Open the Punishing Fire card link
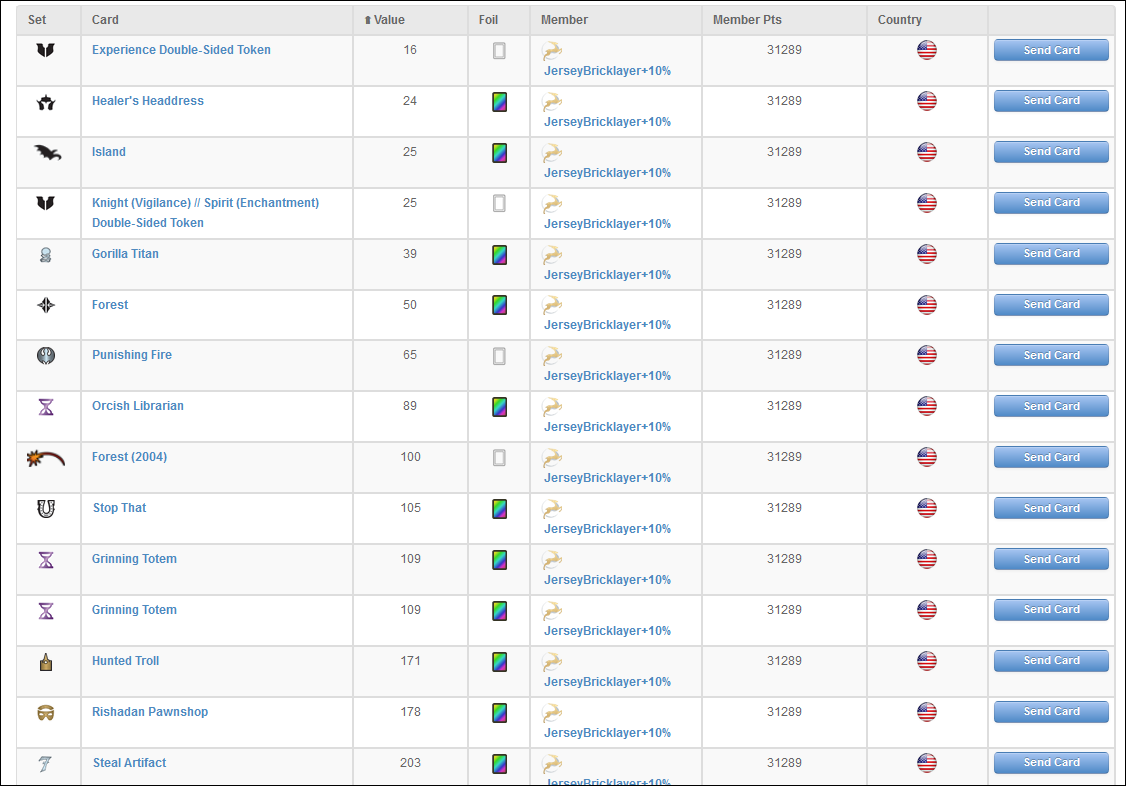 pyautogui.click(x=132, y=355)
